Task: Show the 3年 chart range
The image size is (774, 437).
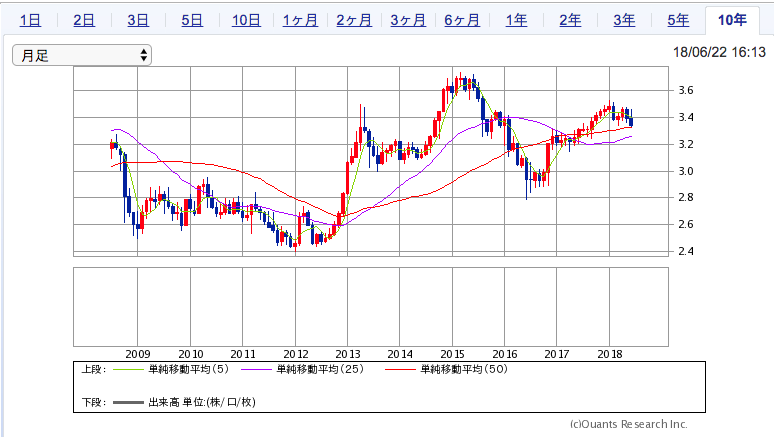Action: pos(624,20)
